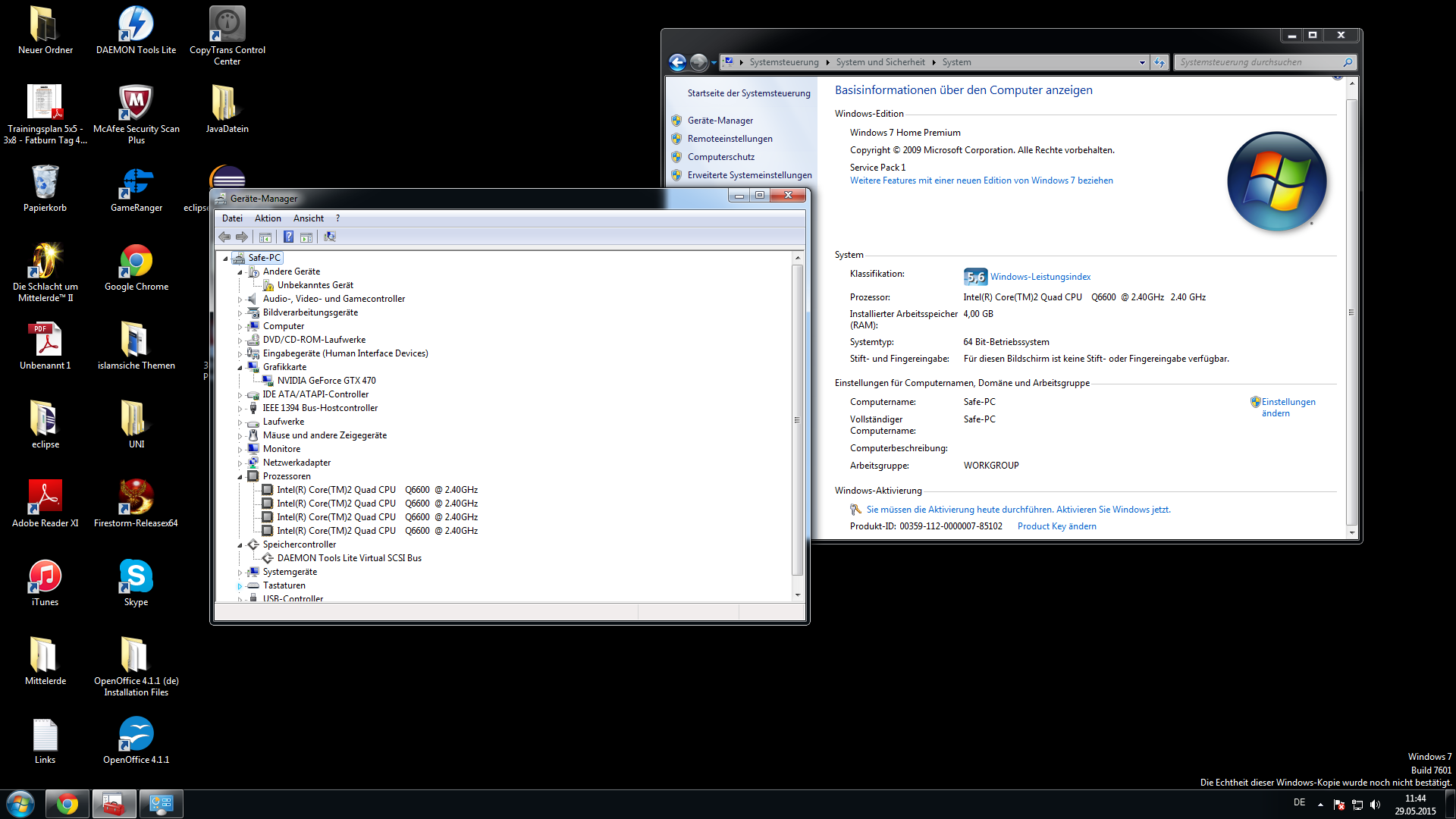
Task: Open the Ansicht menu
Action: (x=308, y=218)
